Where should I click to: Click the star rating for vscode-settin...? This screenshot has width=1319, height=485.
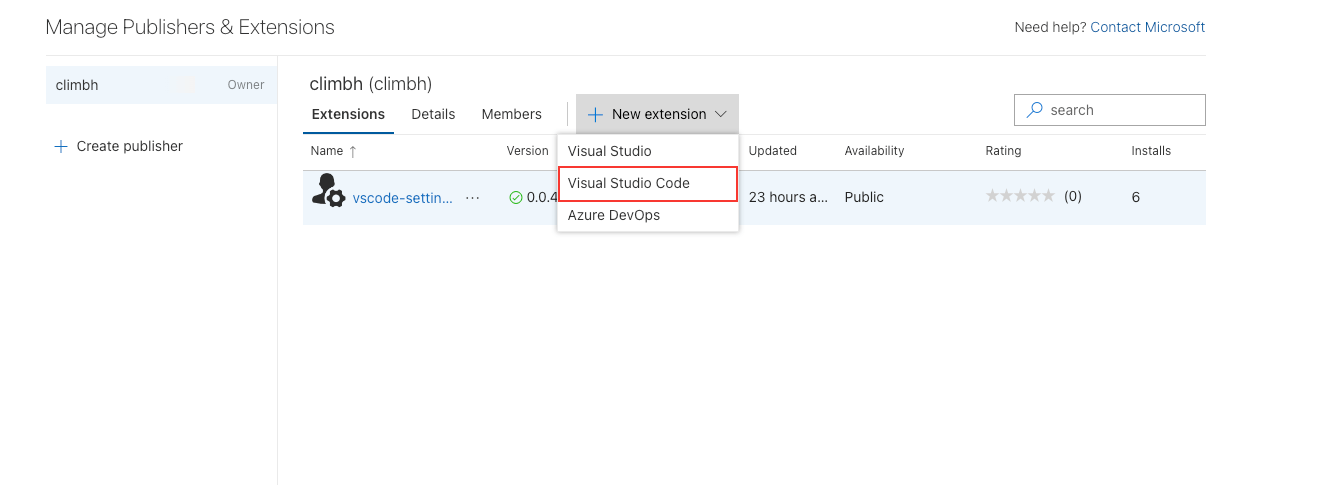click(x=1020, y=197)
